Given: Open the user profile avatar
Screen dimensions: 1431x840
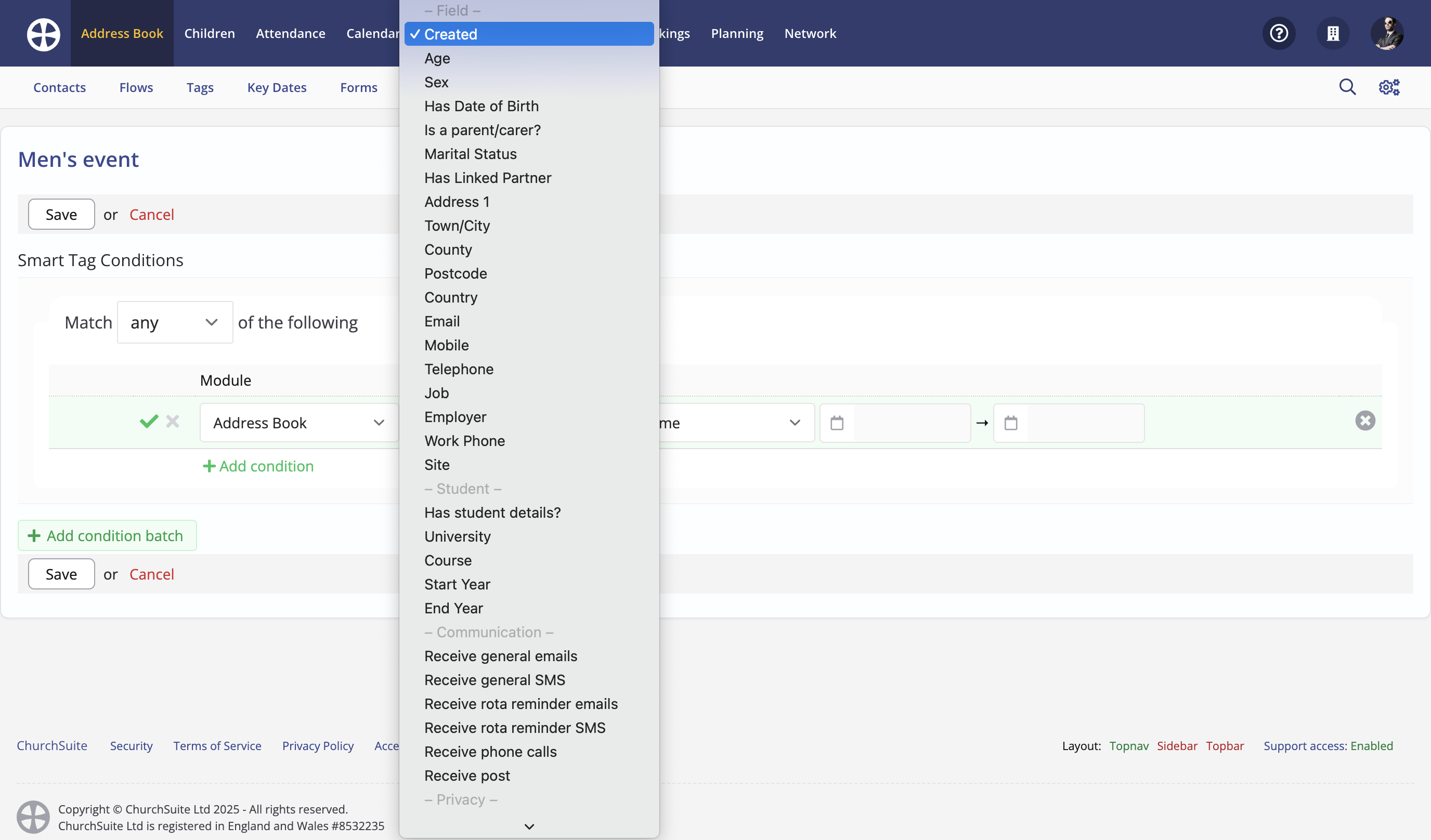Looking at the screenshot, I should click(1387, 33).
